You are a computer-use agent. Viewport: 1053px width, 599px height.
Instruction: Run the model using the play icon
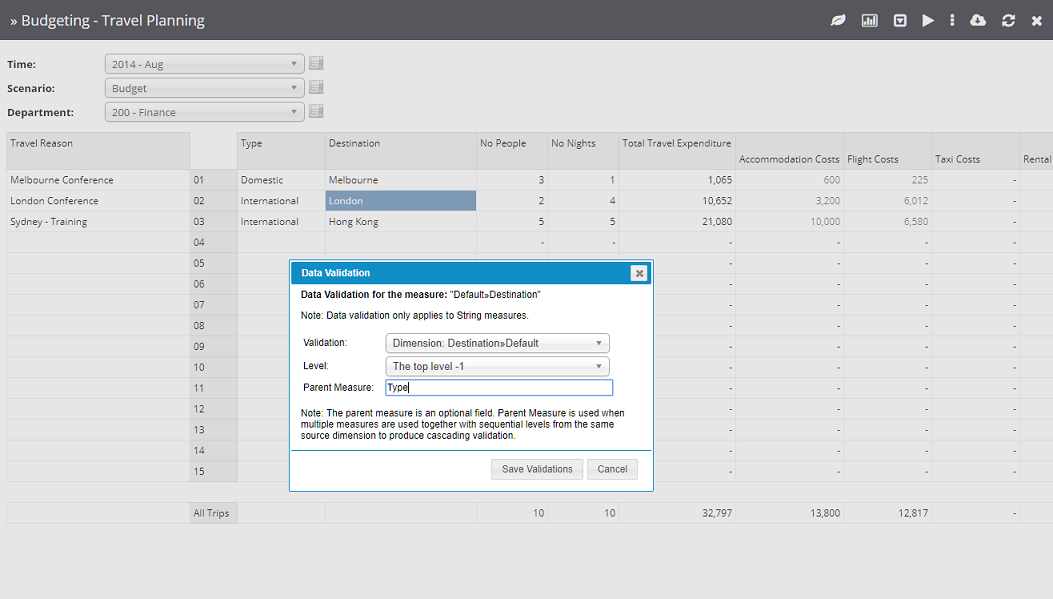pos(926,20)
